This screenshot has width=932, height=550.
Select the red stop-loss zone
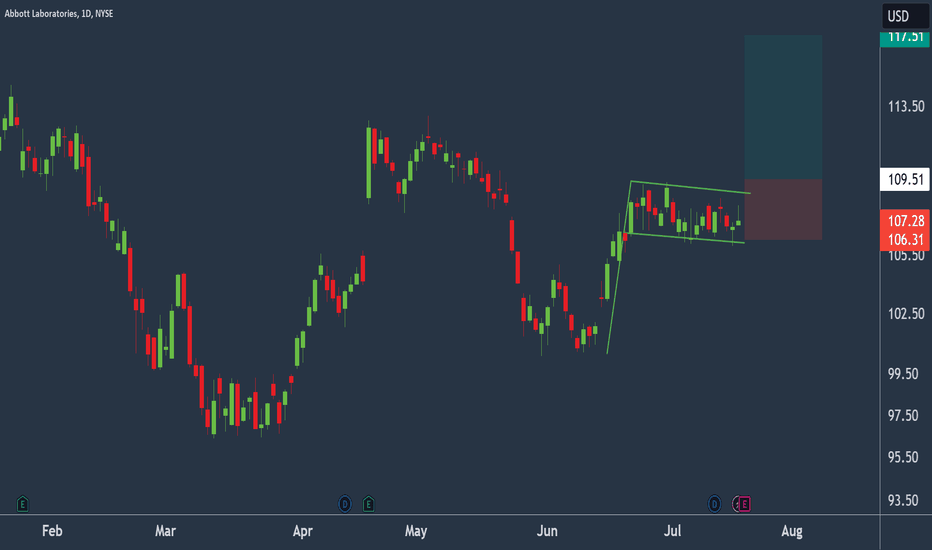click(x=783, y=209)
